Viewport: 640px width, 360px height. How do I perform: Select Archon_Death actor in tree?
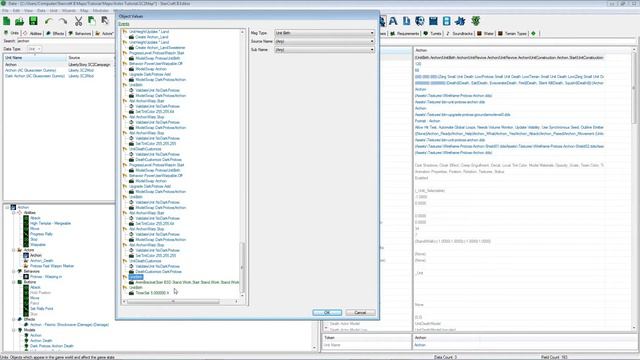pos(42,260)
